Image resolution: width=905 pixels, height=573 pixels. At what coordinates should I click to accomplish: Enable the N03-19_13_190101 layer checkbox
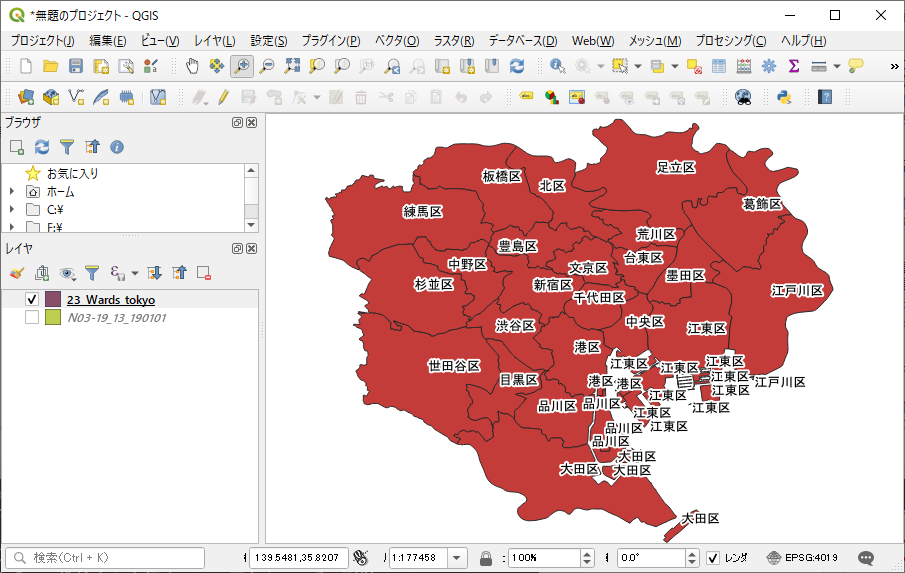coord(32,318)
